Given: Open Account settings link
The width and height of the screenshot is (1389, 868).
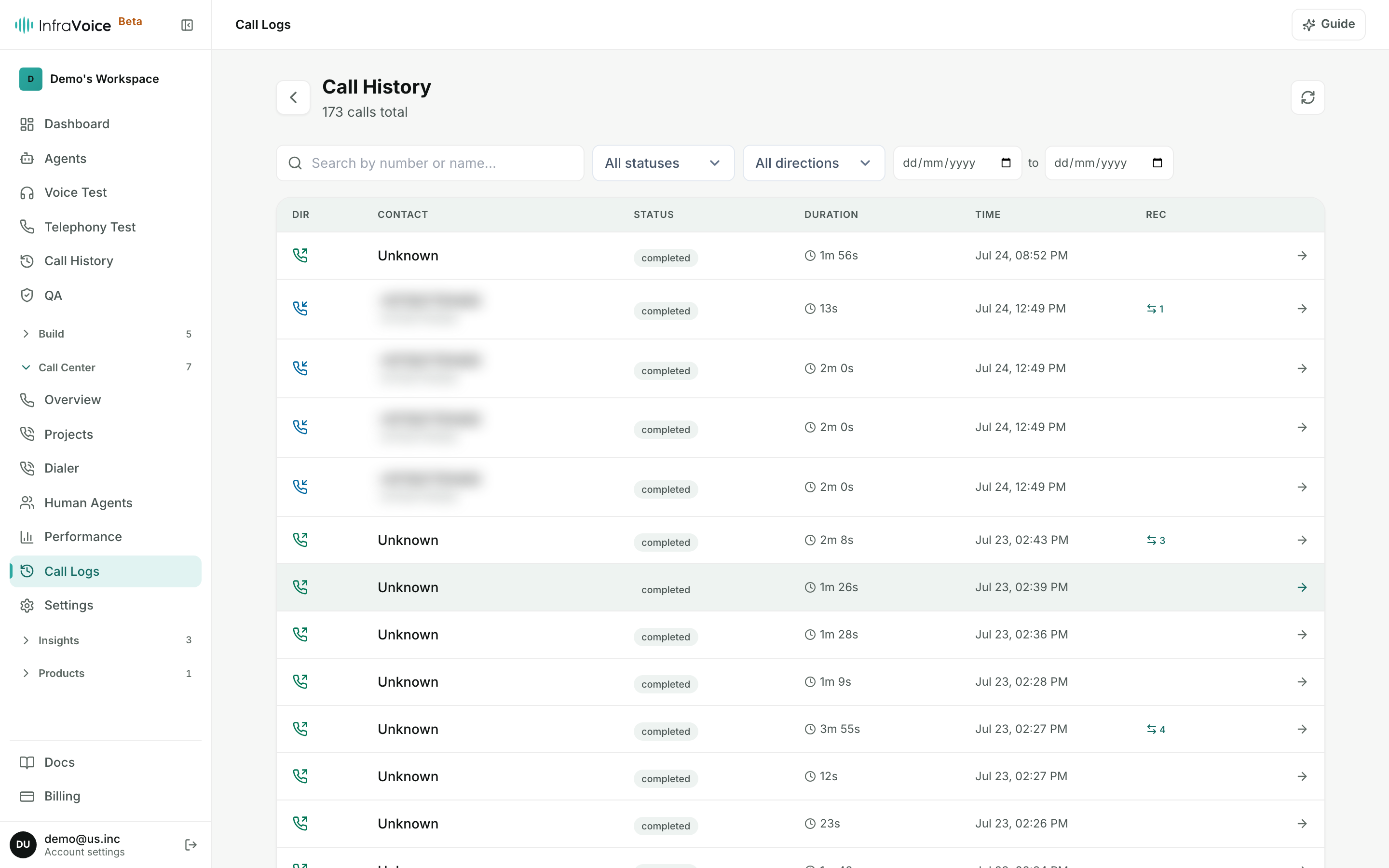Looking at the screenshot, I should [x=84, y=852].
